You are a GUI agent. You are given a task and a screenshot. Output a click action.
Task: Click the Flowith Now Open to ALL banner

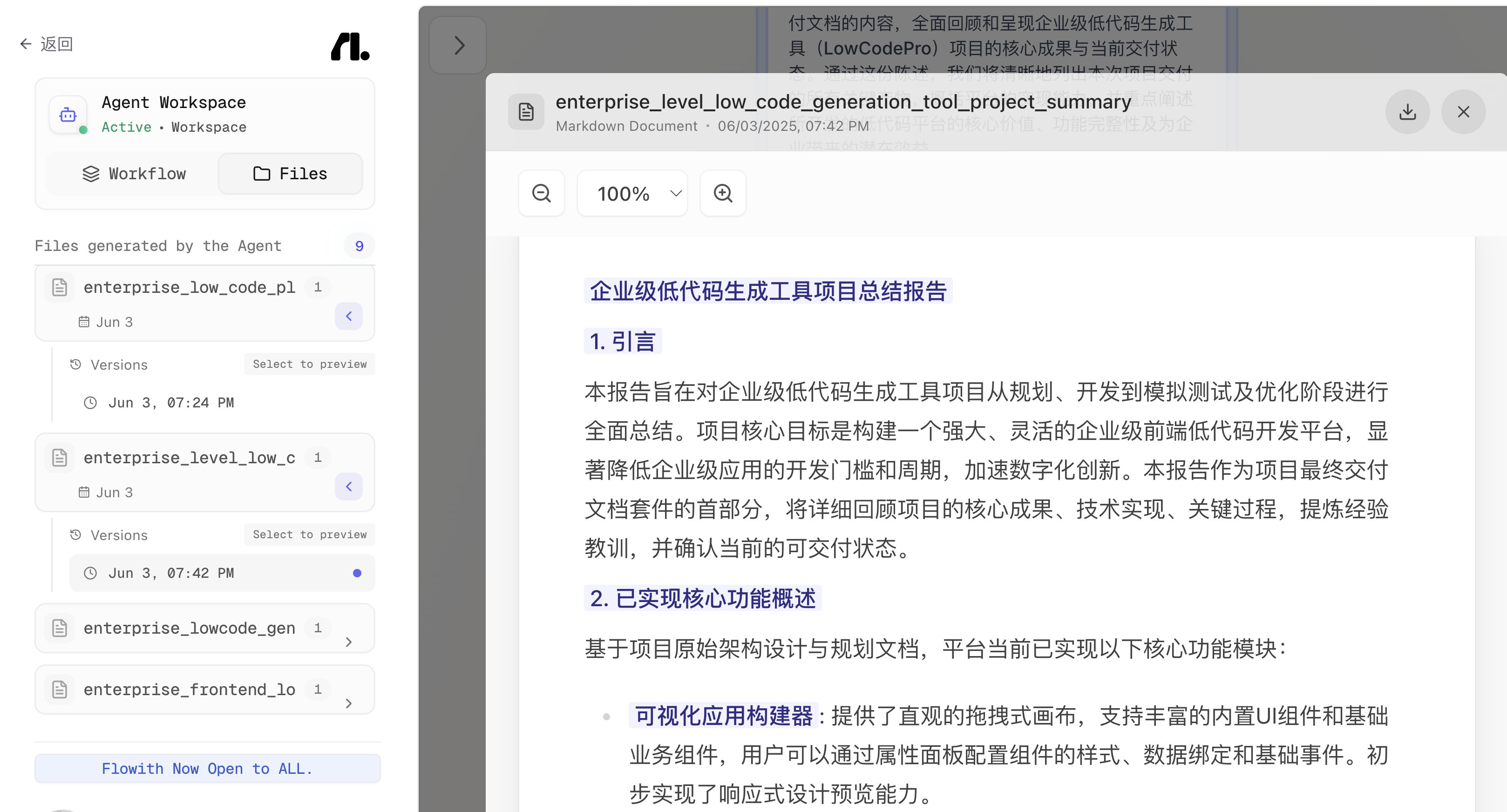(207, 769)
